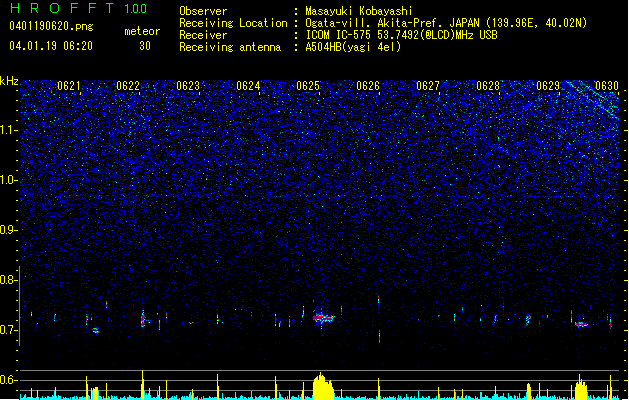The height and width of the screenshot is (400, 629).
Task: Select the A504HB(yagi 4el) antenna text
Action: point(353,47)
